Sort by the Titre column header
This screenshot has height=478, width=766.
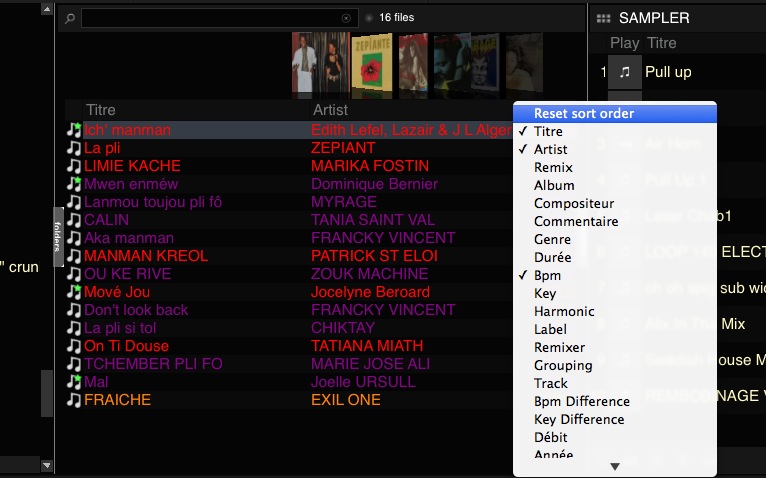click(101, 110)
